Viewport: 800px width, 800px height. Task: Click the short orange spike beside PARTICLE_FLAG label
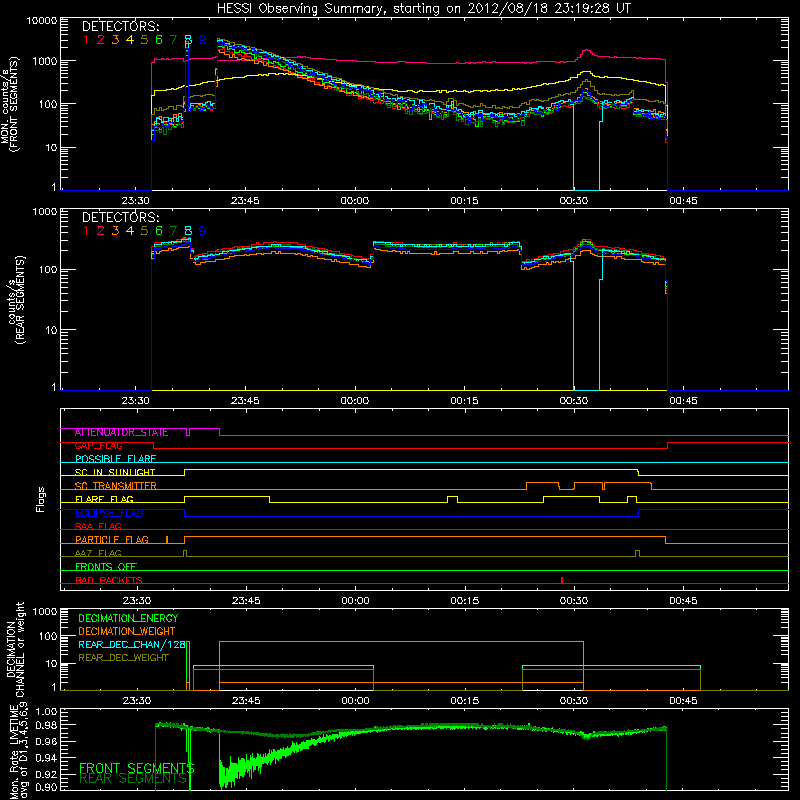(167, 539)
